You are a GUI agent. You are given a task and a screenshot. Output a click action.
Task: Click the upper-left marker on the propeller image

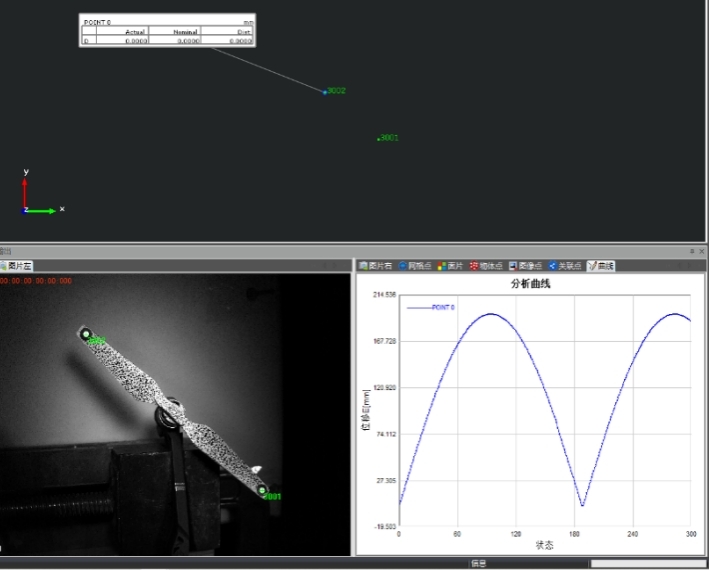point(86,334)
